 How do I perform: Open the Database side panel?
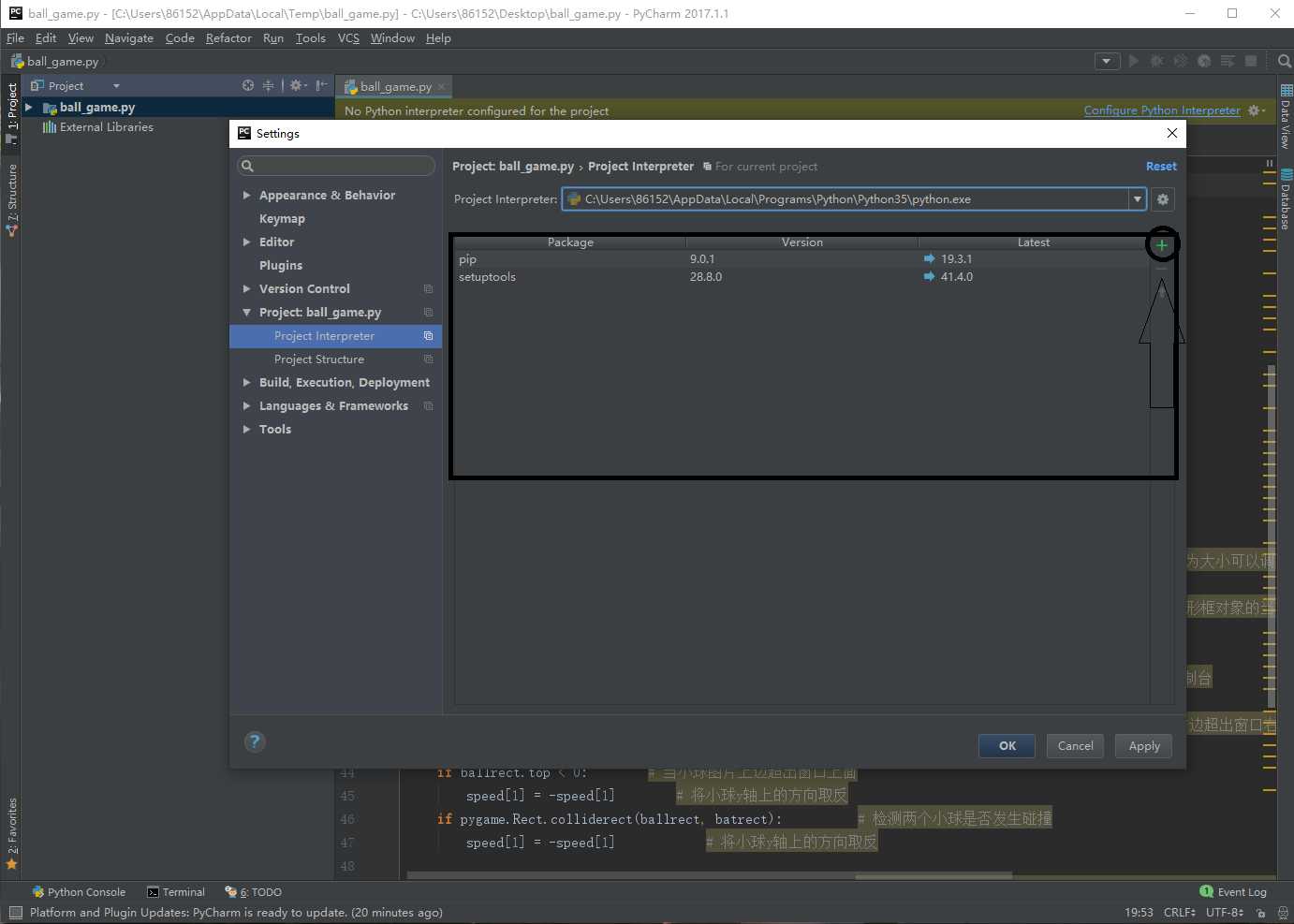coord(1286,199)
